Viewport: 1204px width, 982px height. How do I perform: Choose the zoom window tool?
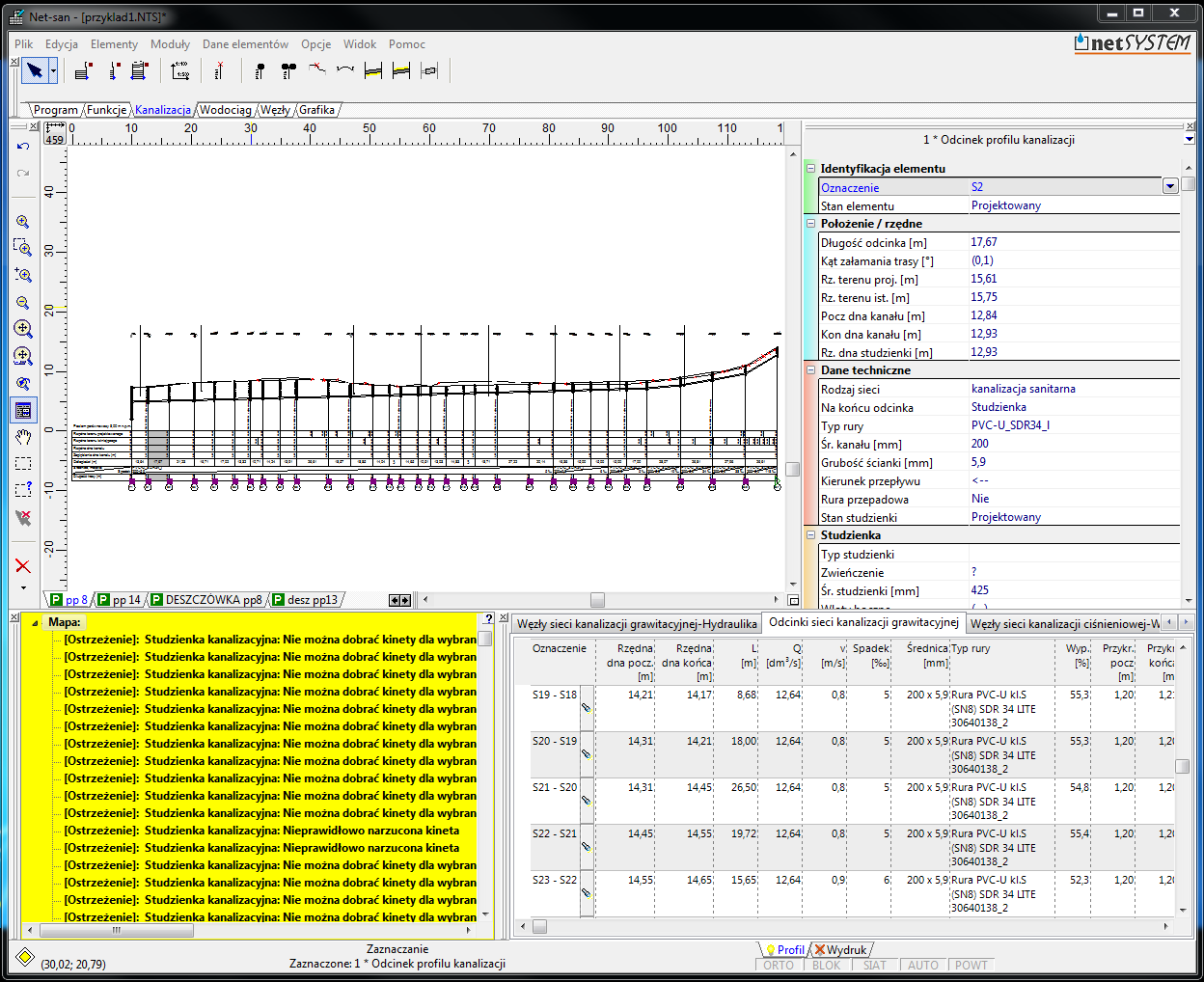pos(23,248)
